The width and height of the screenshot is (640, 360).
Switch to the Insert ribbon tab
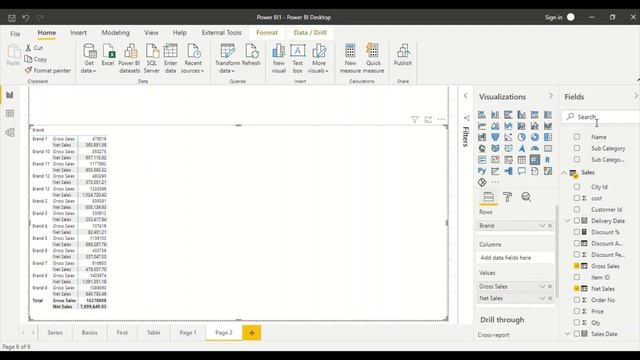78,33
